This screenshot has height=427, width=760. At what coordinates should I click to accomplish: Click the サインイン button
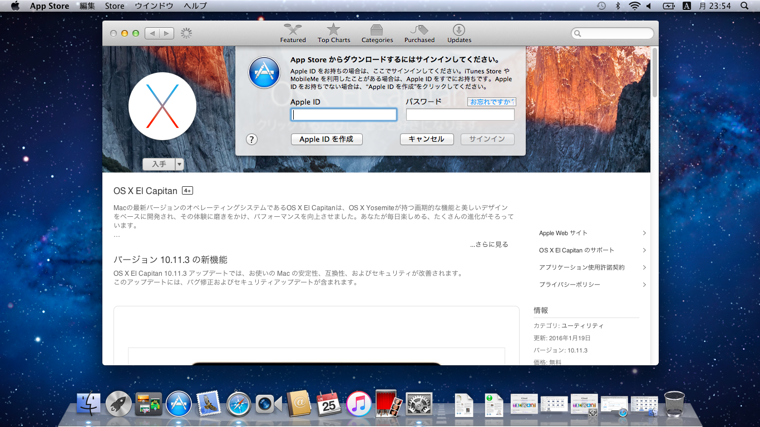487,139
